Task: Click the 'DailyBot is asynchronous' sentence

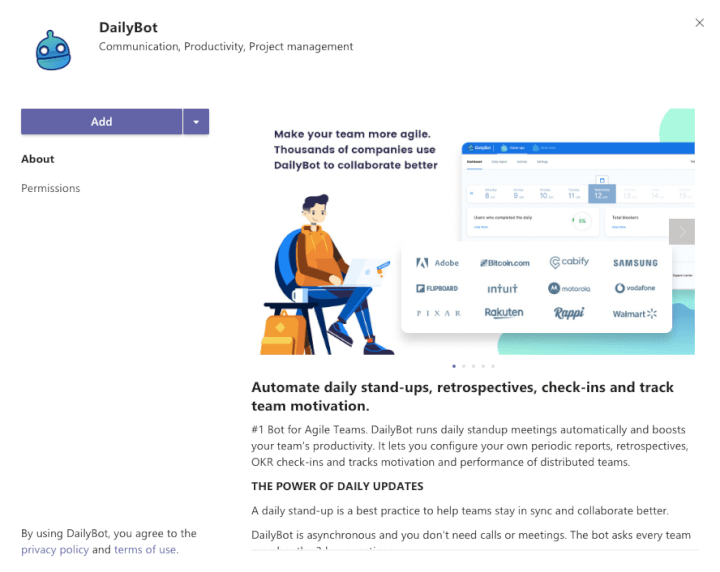Action: tap(471, 535)
